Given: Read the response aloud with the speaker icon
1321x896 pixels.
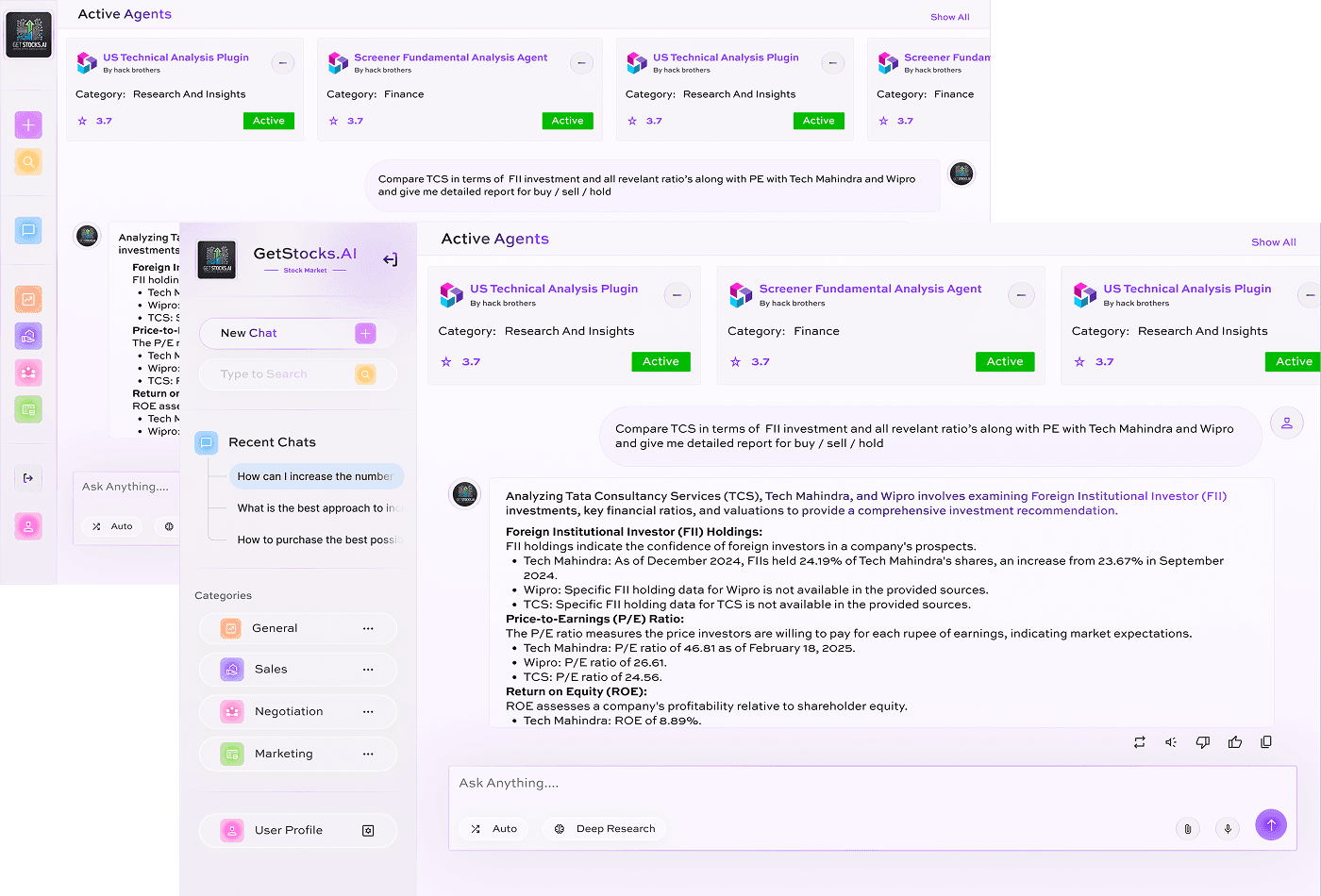Looking at the screenshot, I should click(x=1171, y=742).
